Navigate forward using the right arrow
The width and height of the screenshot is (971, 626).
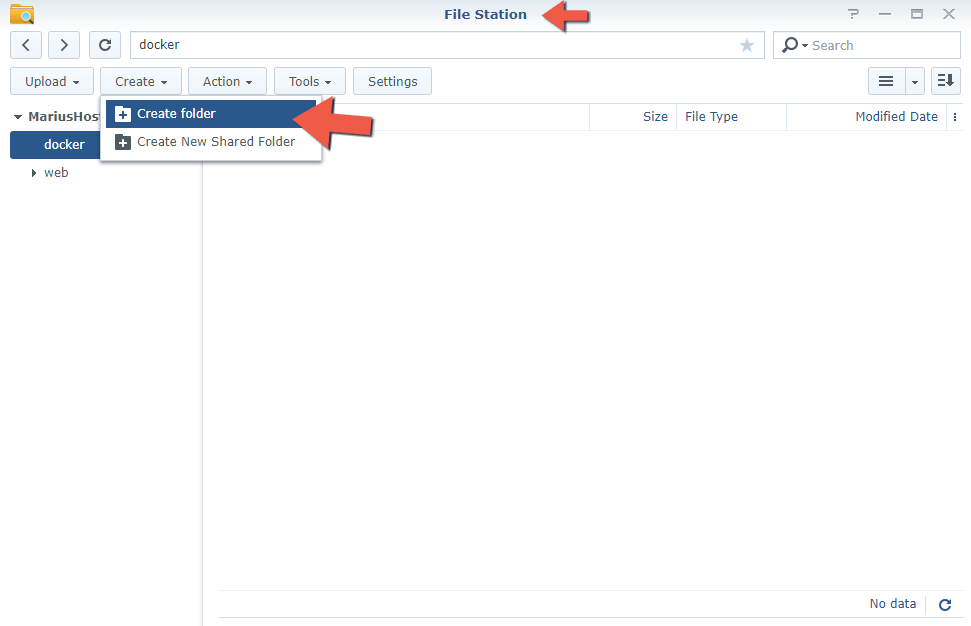(63, 44)
